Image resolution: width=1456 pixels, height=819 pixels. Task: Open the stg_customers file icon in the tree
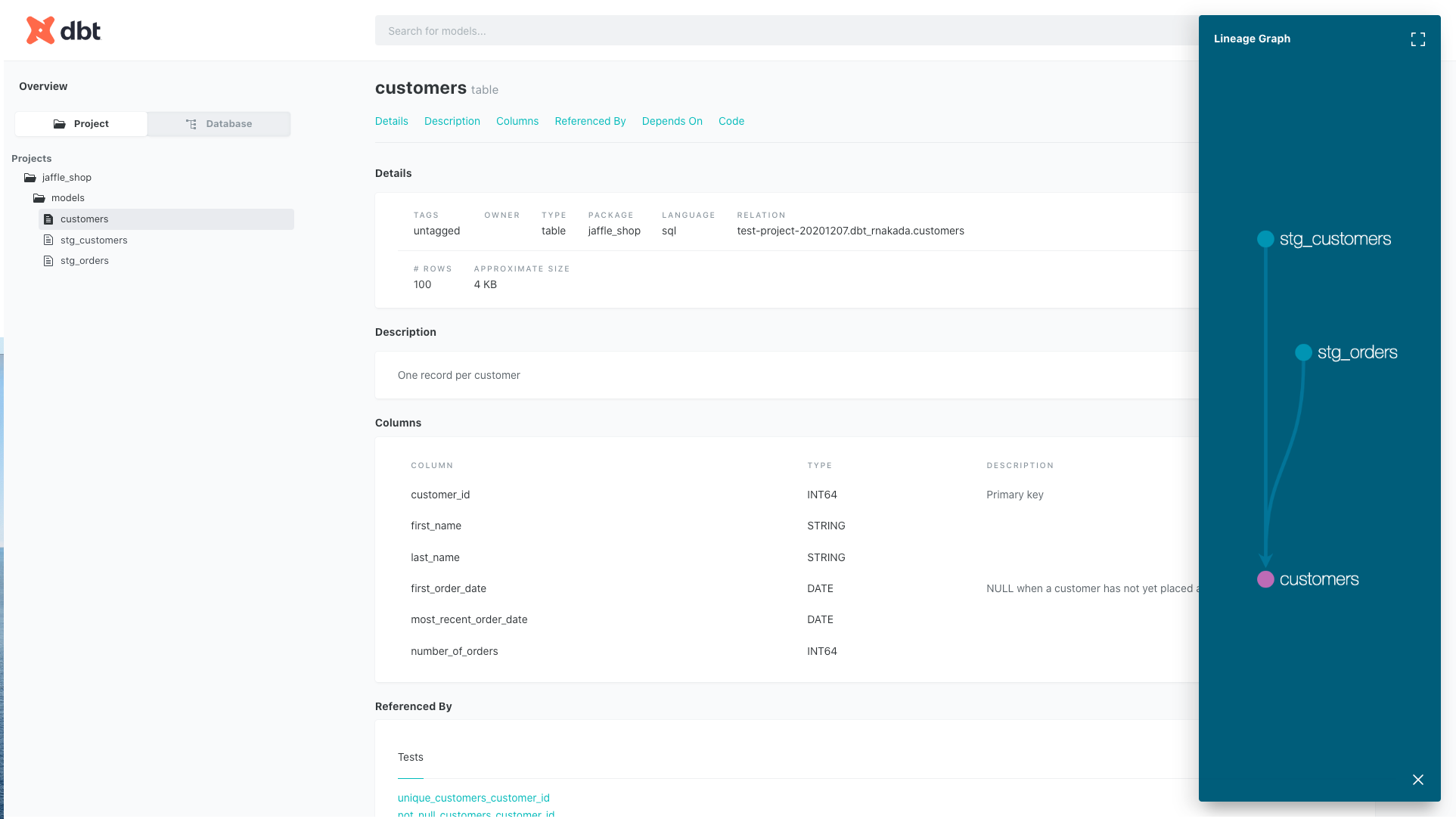[x=48, y=240]
